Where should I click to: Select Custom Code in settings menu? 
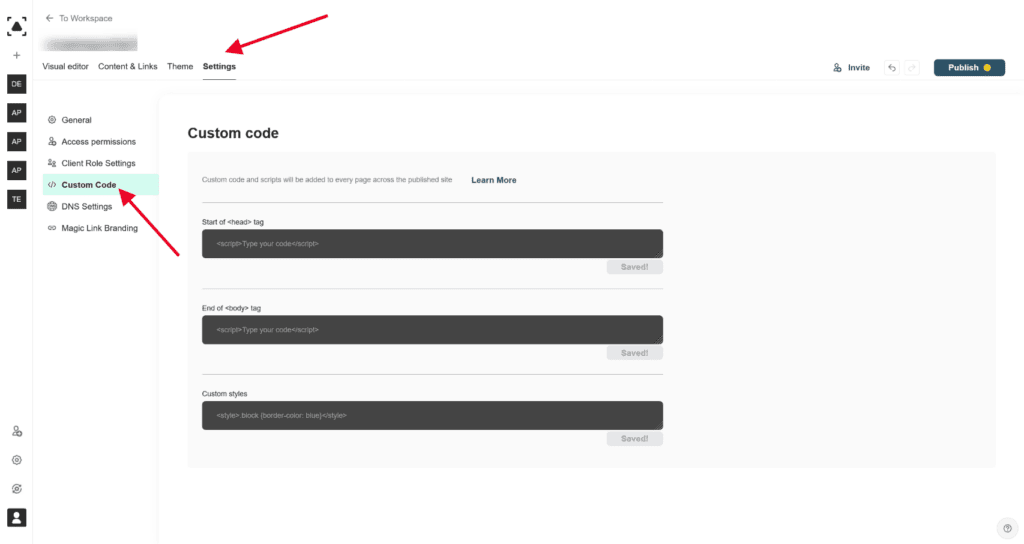coord(101,185)
